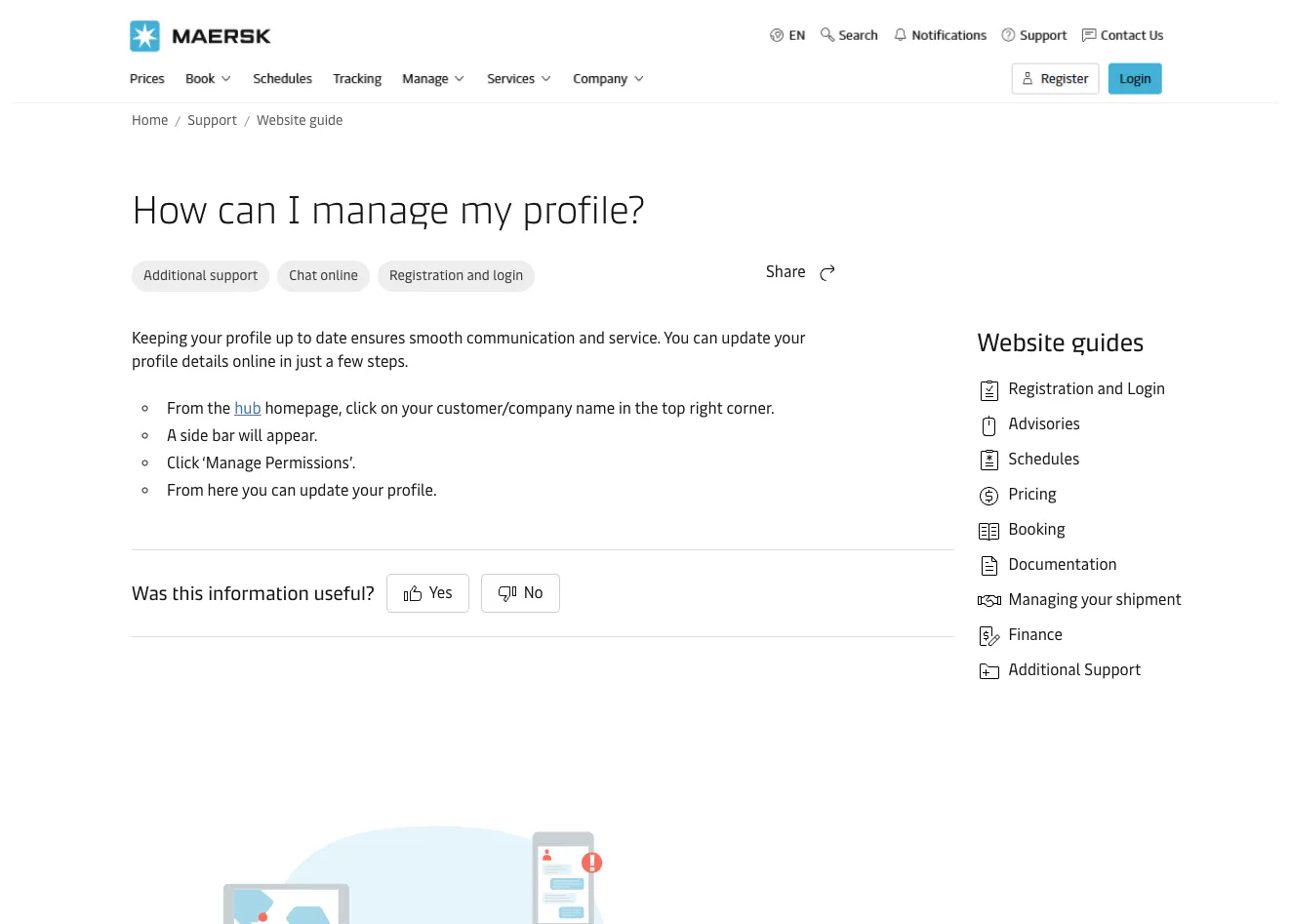Screen dimensions: 1290x924
Task: Mark information useful with Yes
Action: pyautogui.click(x=427, y=593)
